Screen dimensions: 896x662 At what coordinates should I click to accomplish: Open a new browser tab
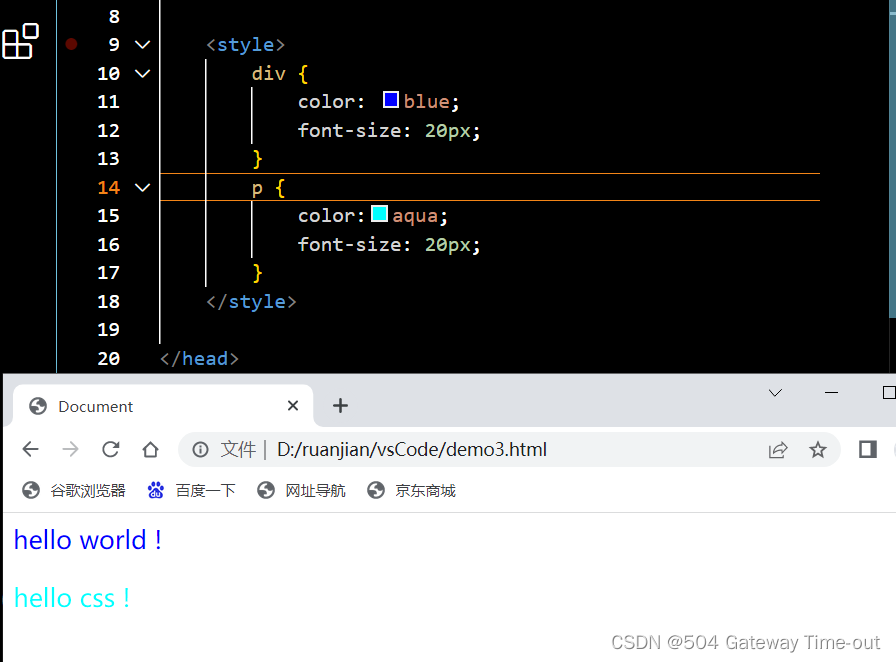click(340, 406)
